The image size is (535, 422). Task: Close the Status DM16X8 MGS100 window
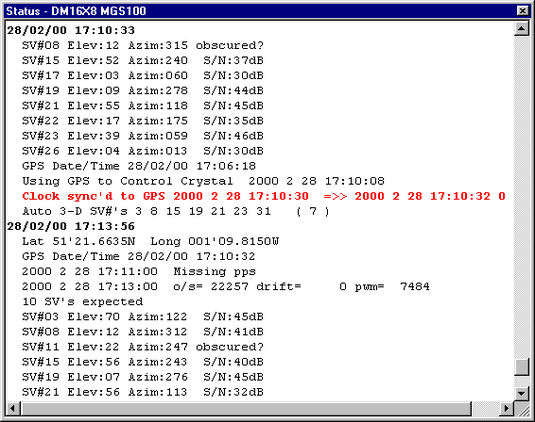pyautogui.click(x=522, y=11)
